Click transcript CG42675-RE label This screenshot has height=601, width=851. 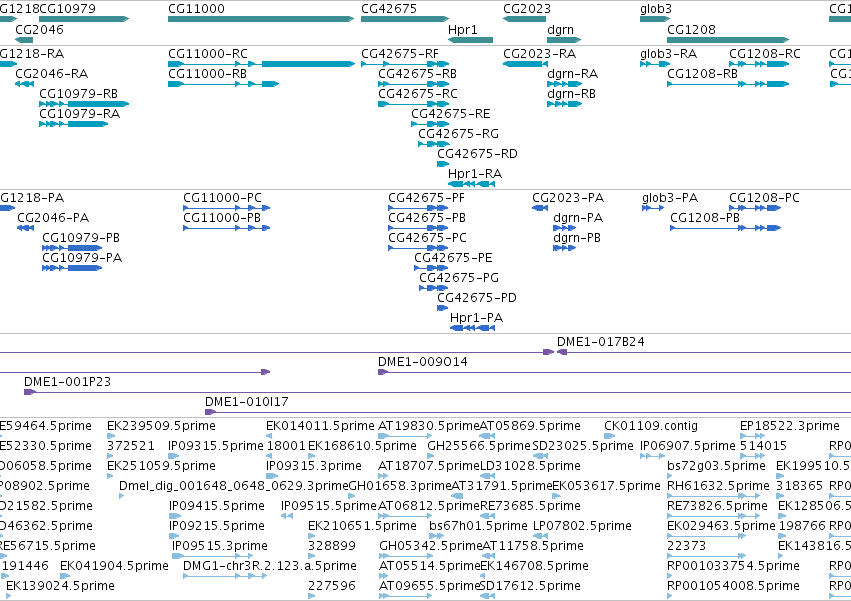[x=450, y=114]
